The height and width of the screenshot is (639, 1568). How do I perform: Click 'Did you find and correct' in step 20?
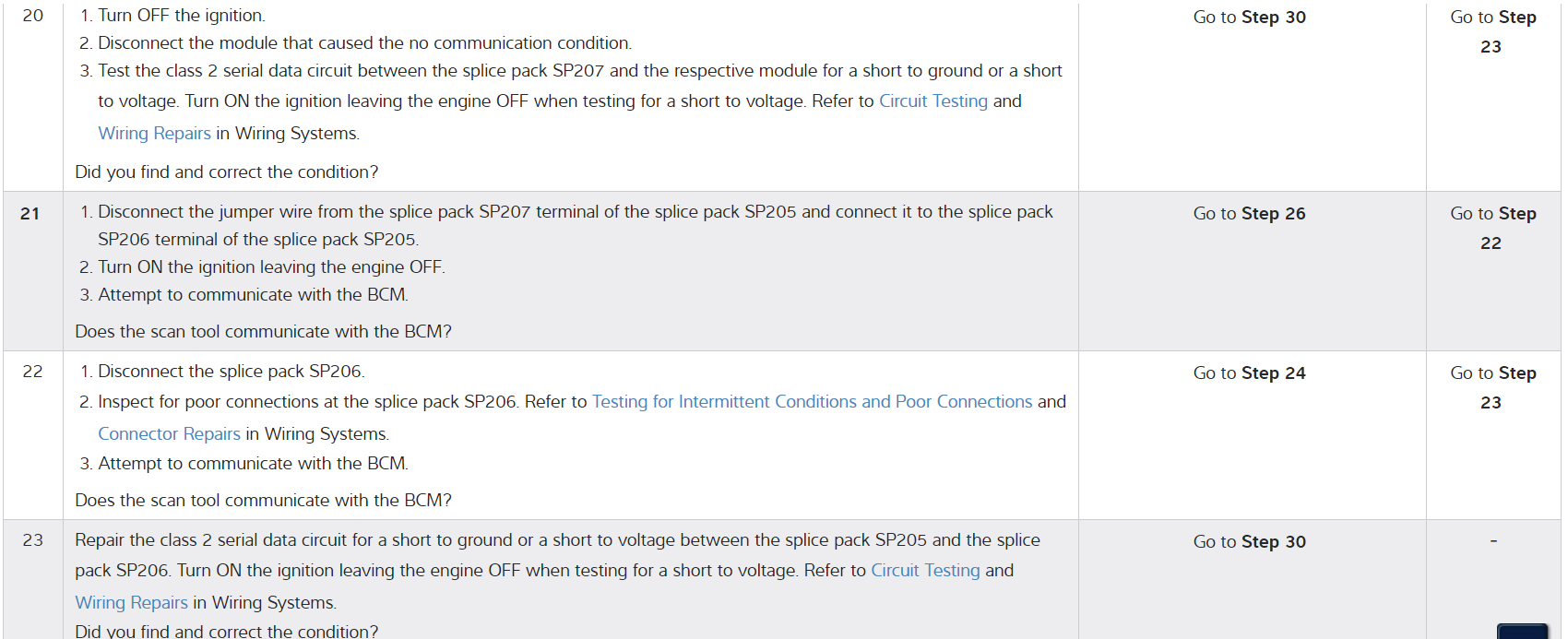[226, 172]
